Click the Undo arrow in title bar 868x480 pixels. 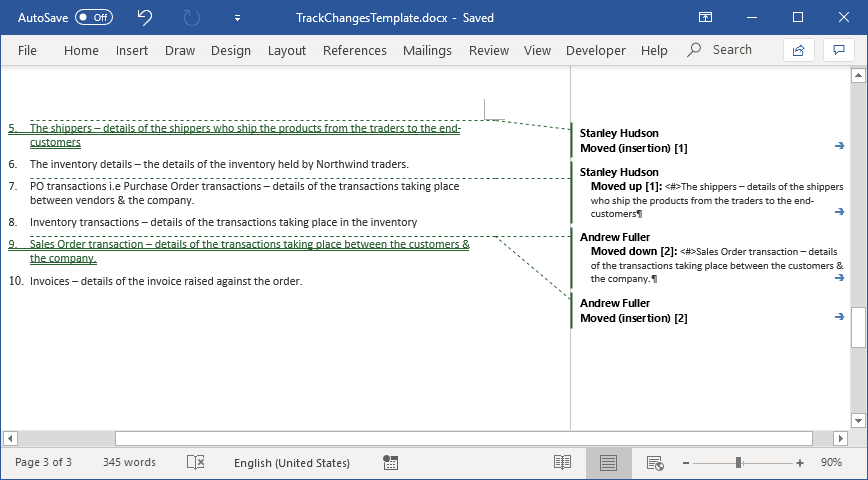click(145, 17)
